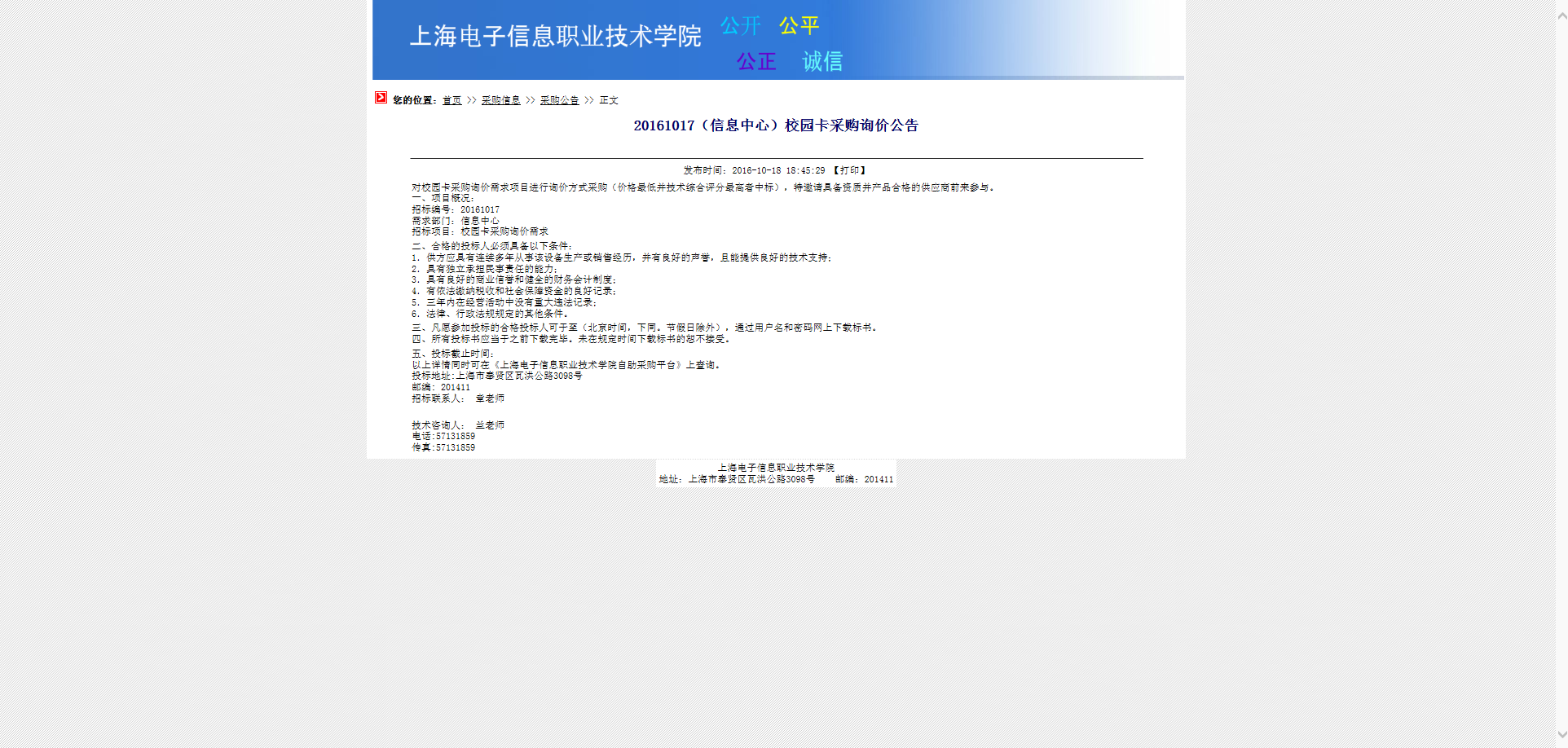Click the cyan 公开 slogan in banner
This screenshot has width=1568, height=748.
740,26
